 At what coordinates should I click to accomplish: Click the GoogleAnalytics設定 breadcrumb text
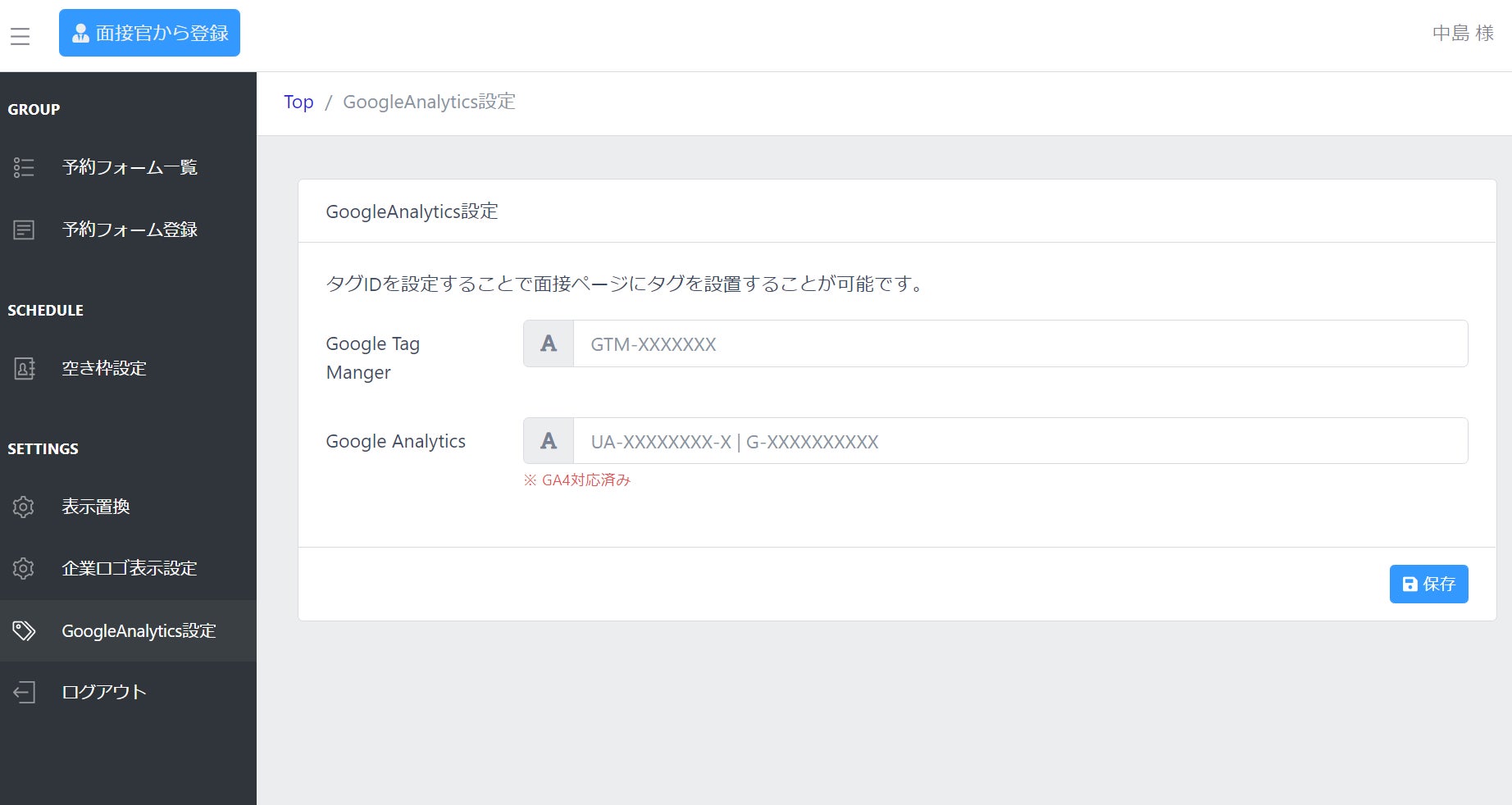(429, 102)
